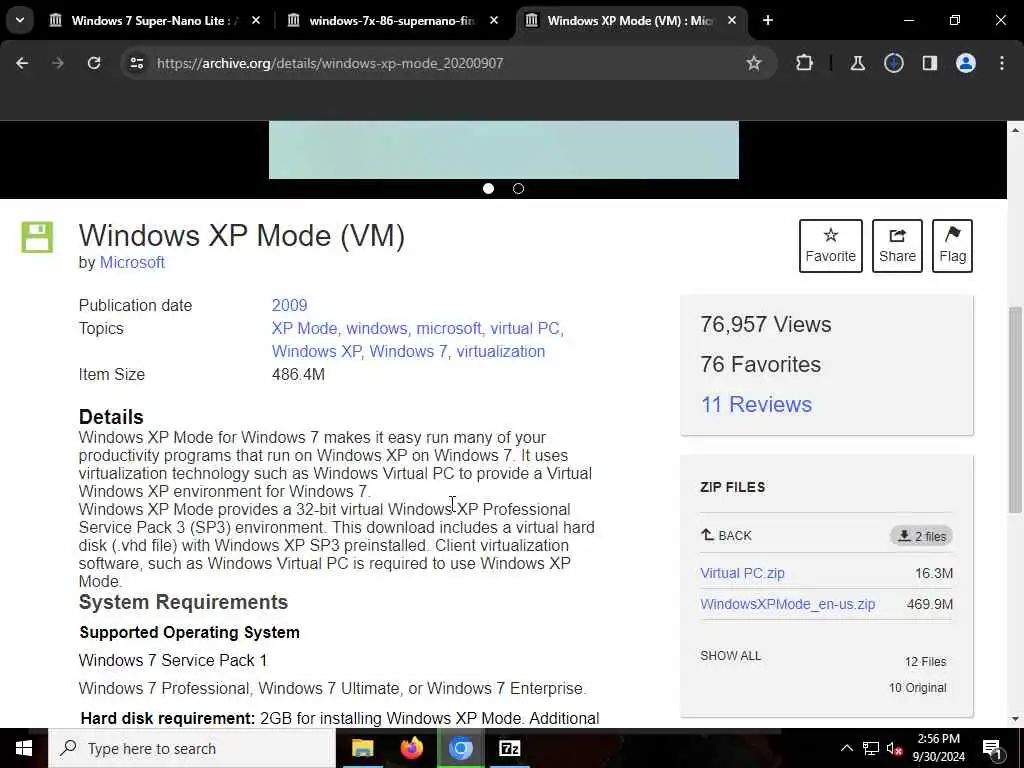Close the Windows XP Mode (VM) tab
Viewport: 1024px width, 768px height.
coord(731,21)
